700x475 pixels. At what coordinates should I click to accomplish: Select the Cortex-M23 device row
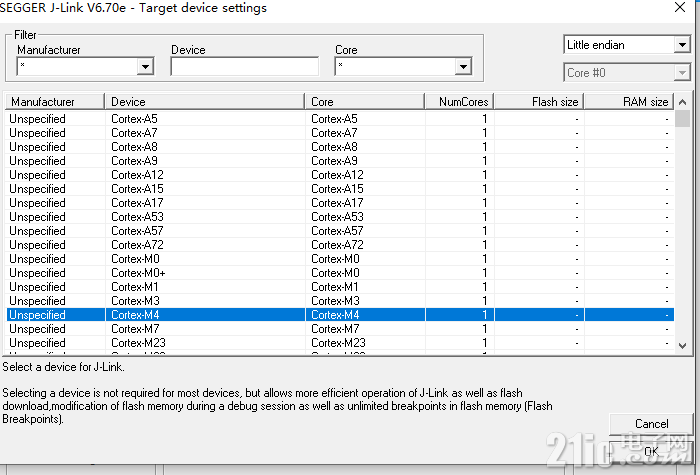pyautogui.click(x=340, y=343)
